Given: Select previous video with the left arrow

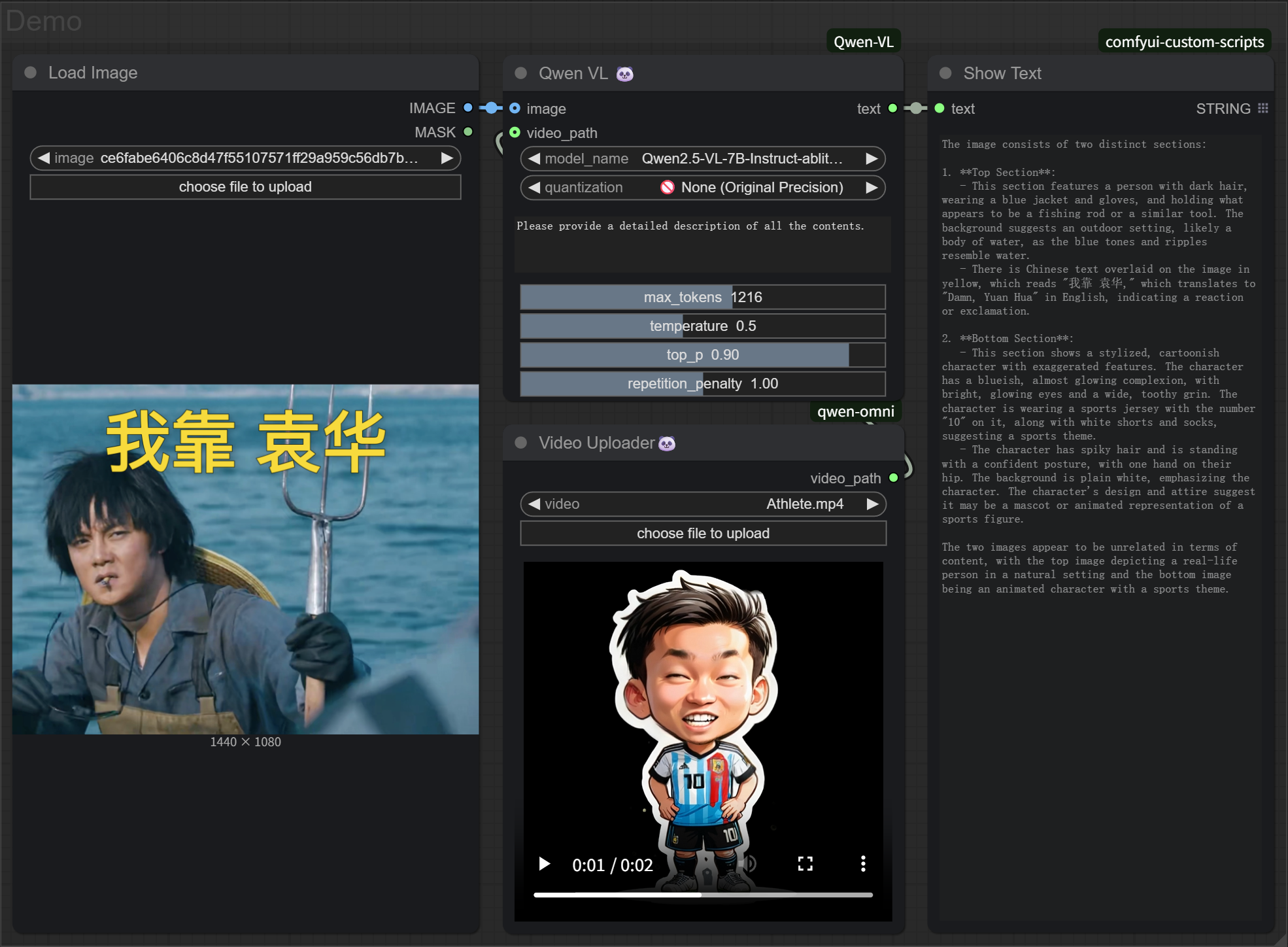Looking at the screenshot, I should 534,504.
